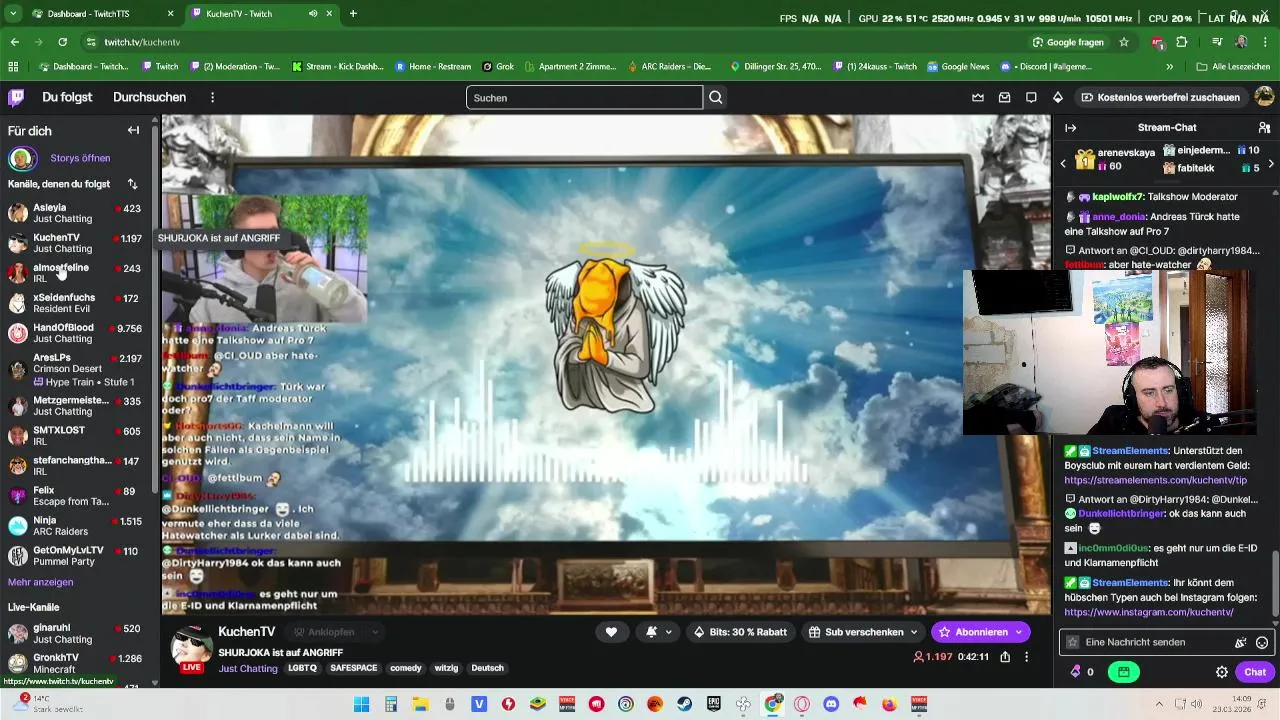The height and width of the screenshot is (720, 1280).
Task: Open the Google News bookmark
Action: [x=958, y=66]
